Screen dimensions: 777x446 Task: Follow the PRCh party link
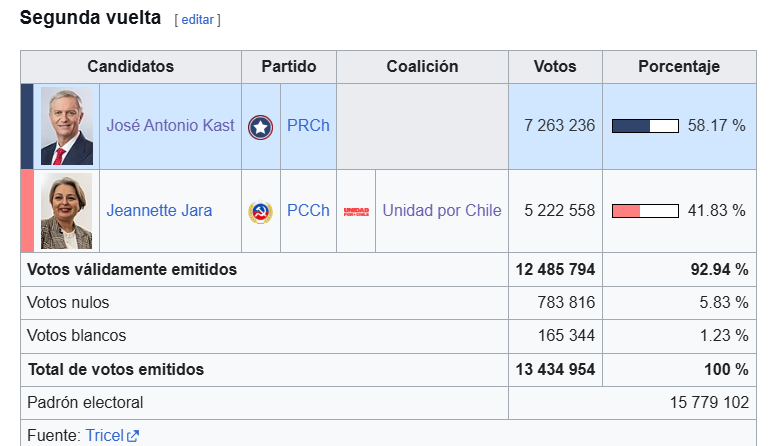308,125
